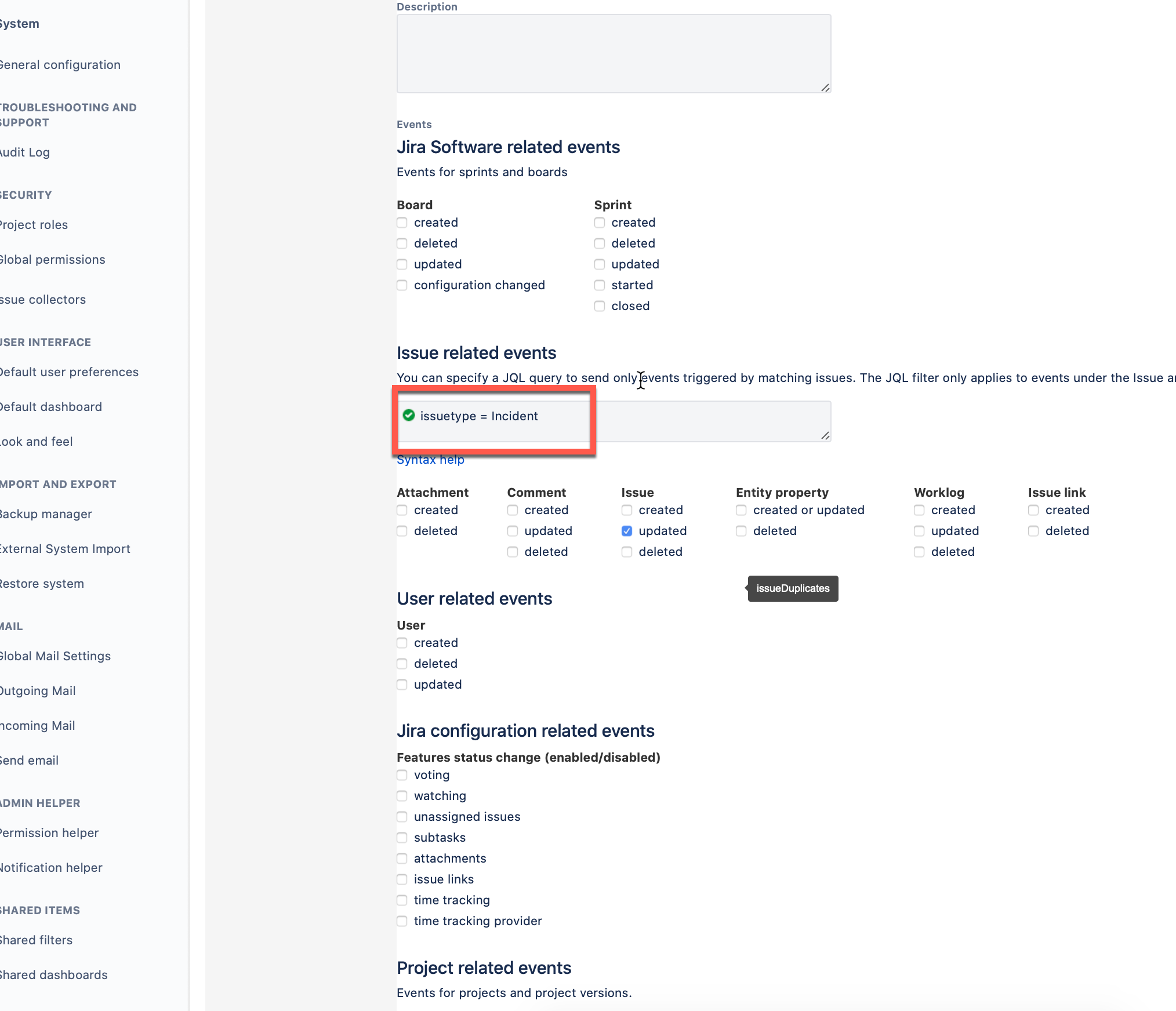Enable the Comment deleted event

[512, 552]
